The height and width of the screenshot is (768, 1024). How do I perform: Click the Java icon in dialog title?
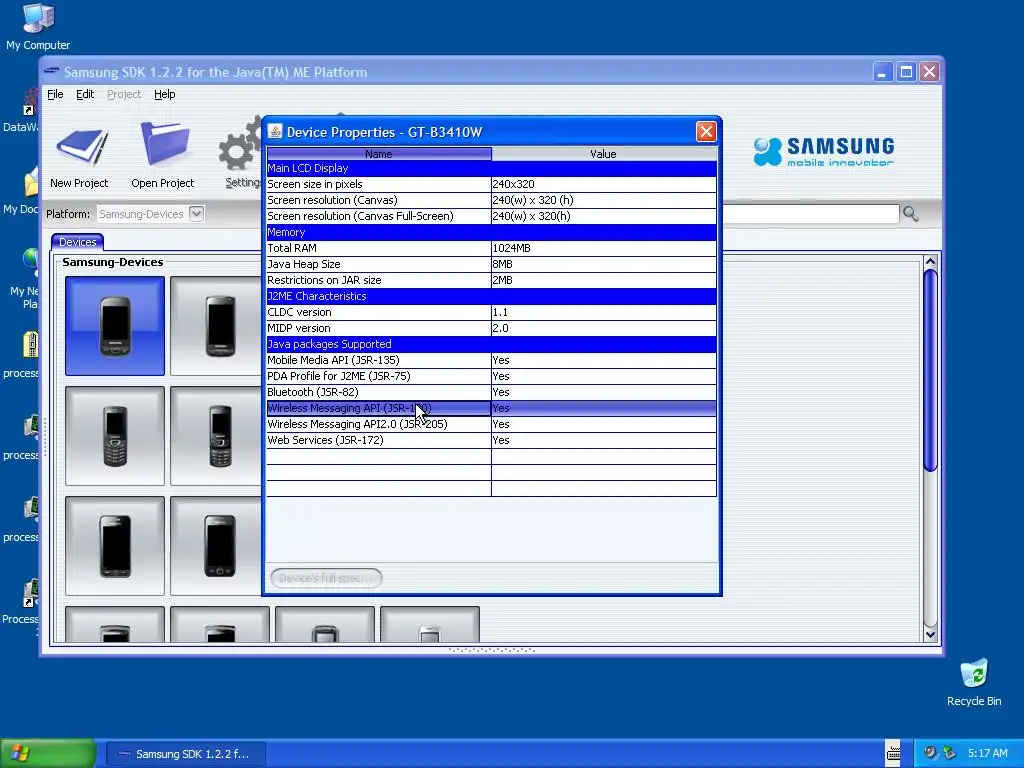275,131
